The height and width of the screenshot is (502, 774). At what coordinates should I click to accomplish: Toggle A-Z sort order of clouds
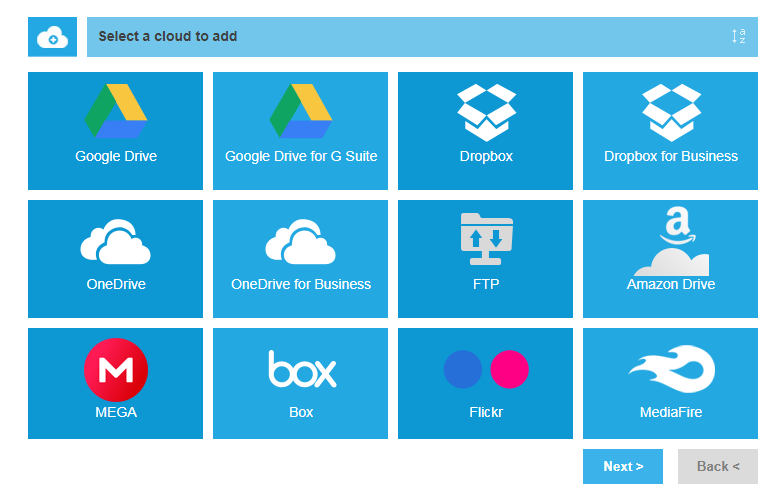739,37
